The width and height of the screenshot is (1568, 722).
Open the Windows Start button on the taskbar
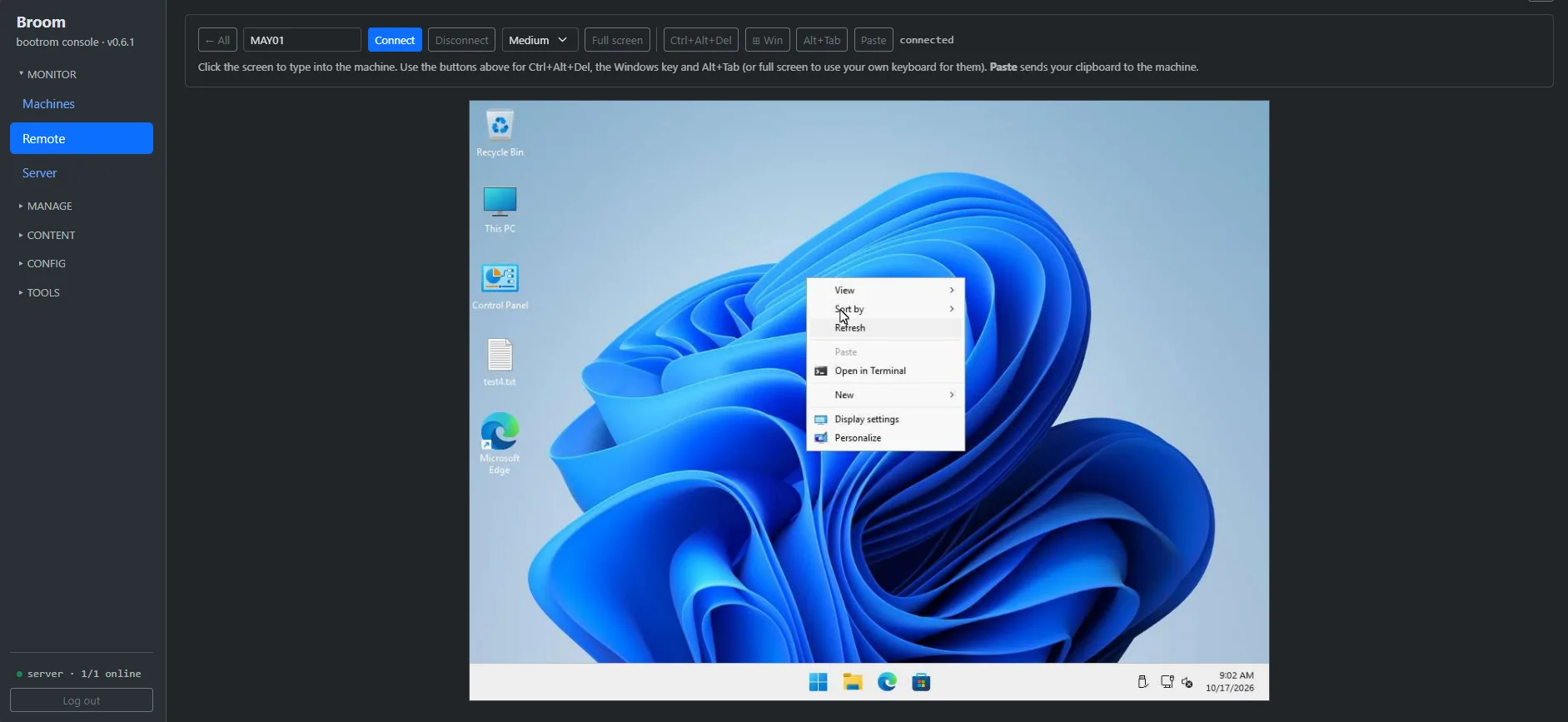click(818, 682)
